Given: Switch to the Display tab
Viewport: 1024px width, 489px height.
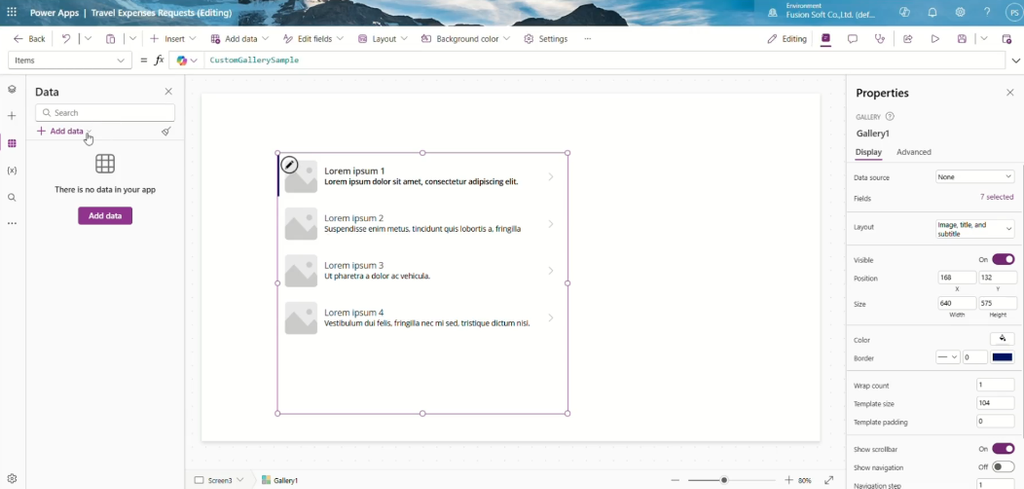Looking at the screenshot, I should point(869,152).
